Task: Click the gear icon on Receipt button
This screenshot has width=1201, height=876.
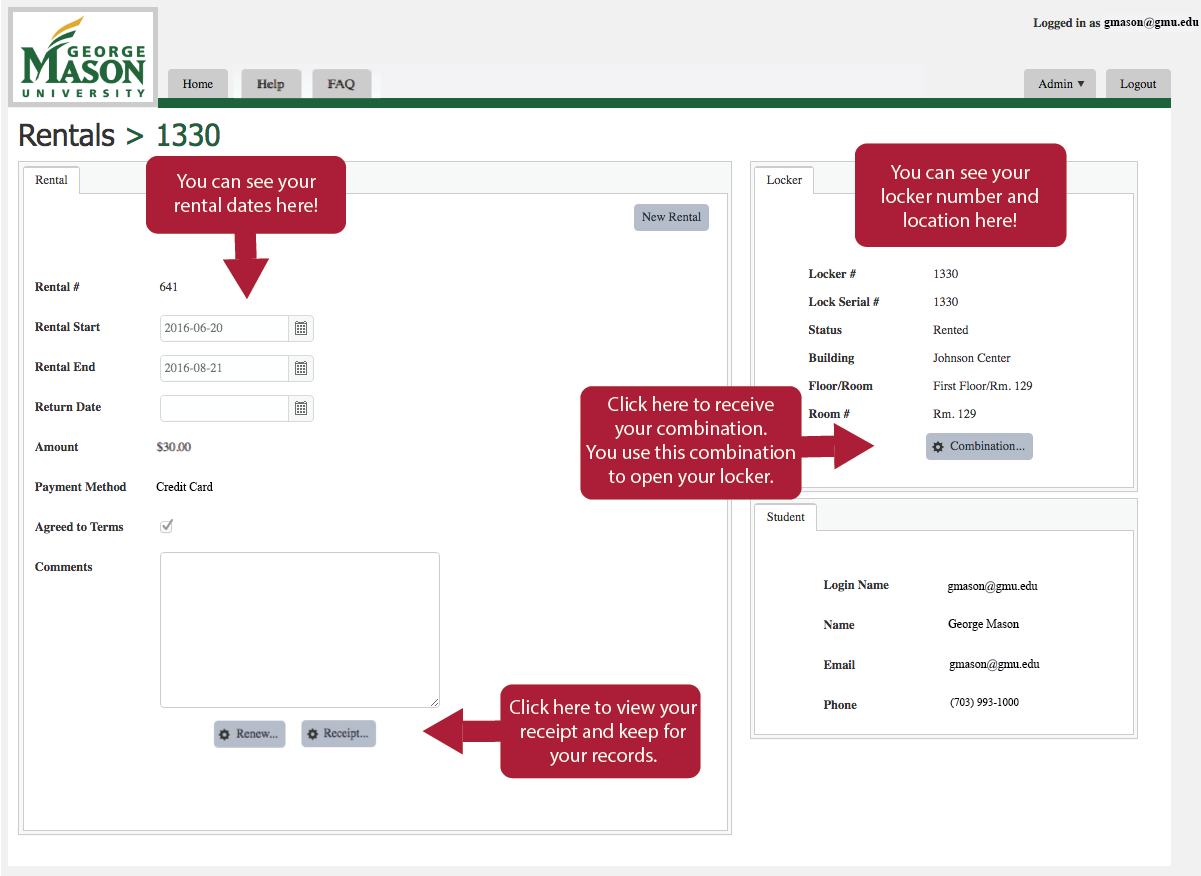Action: (313, 734)
